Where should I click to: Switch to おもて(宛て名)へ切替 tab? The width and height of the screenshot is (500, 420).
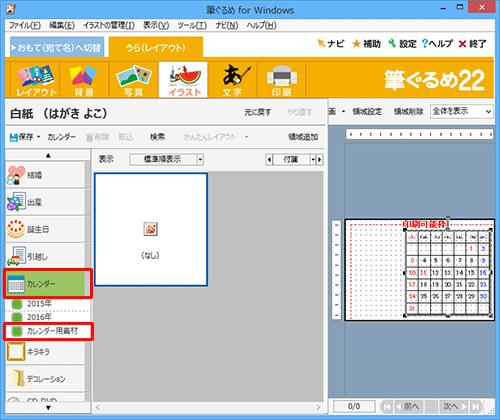tap(57, 47)
